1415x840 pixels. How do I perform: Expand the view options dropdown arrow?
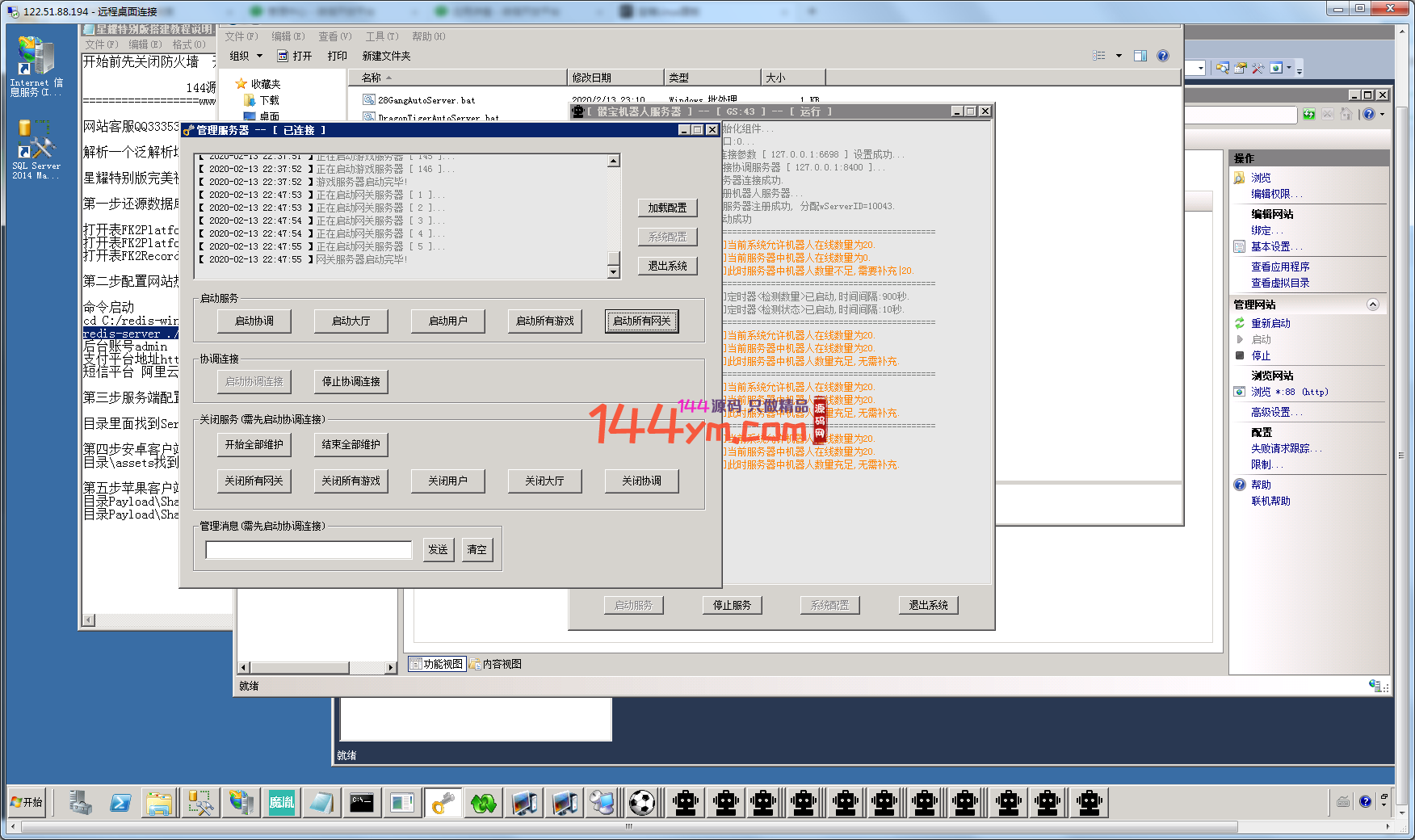pos(1119,56)
